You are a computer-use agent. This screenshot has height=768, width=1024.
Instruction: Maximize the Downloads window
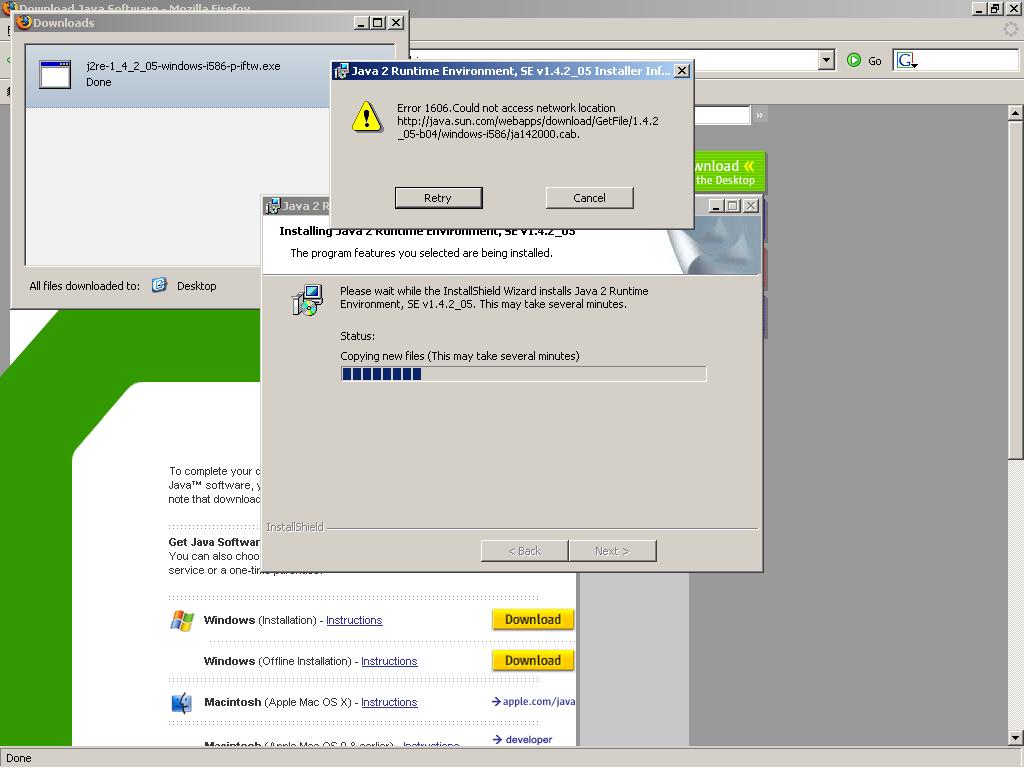tap(377, 23)
